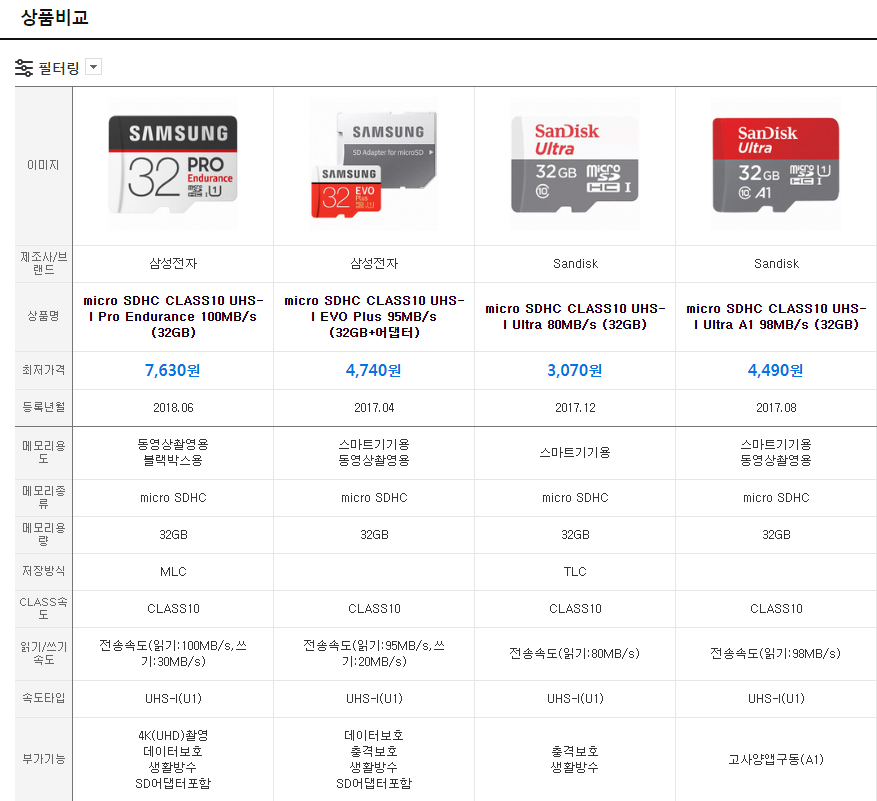Click the 메모리종류 row header
Image resolution: width=877 pixels, height=801 pixels.
click(x=44, y=497)
